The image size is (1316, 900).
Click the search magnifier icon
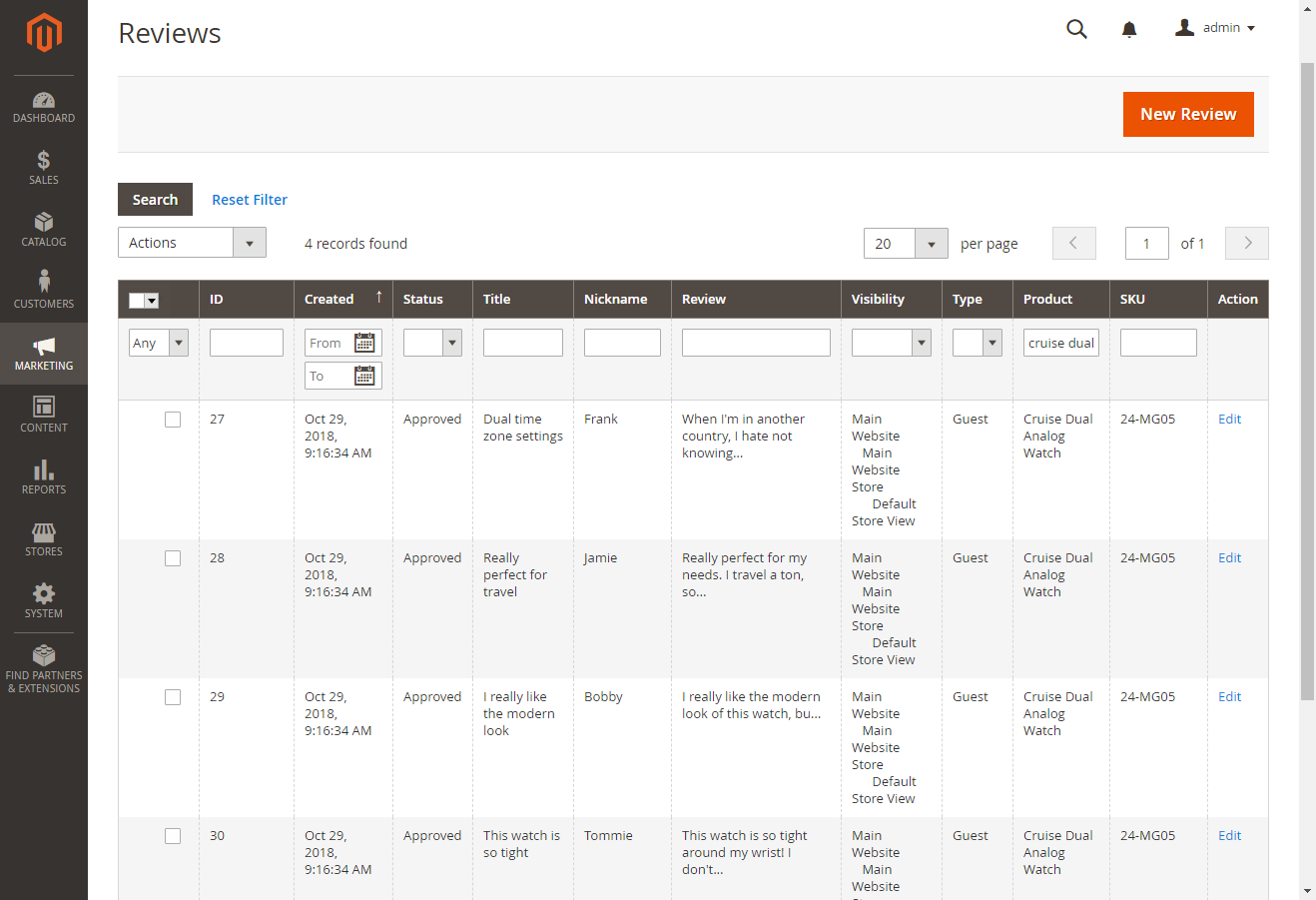pos(1076,29)
